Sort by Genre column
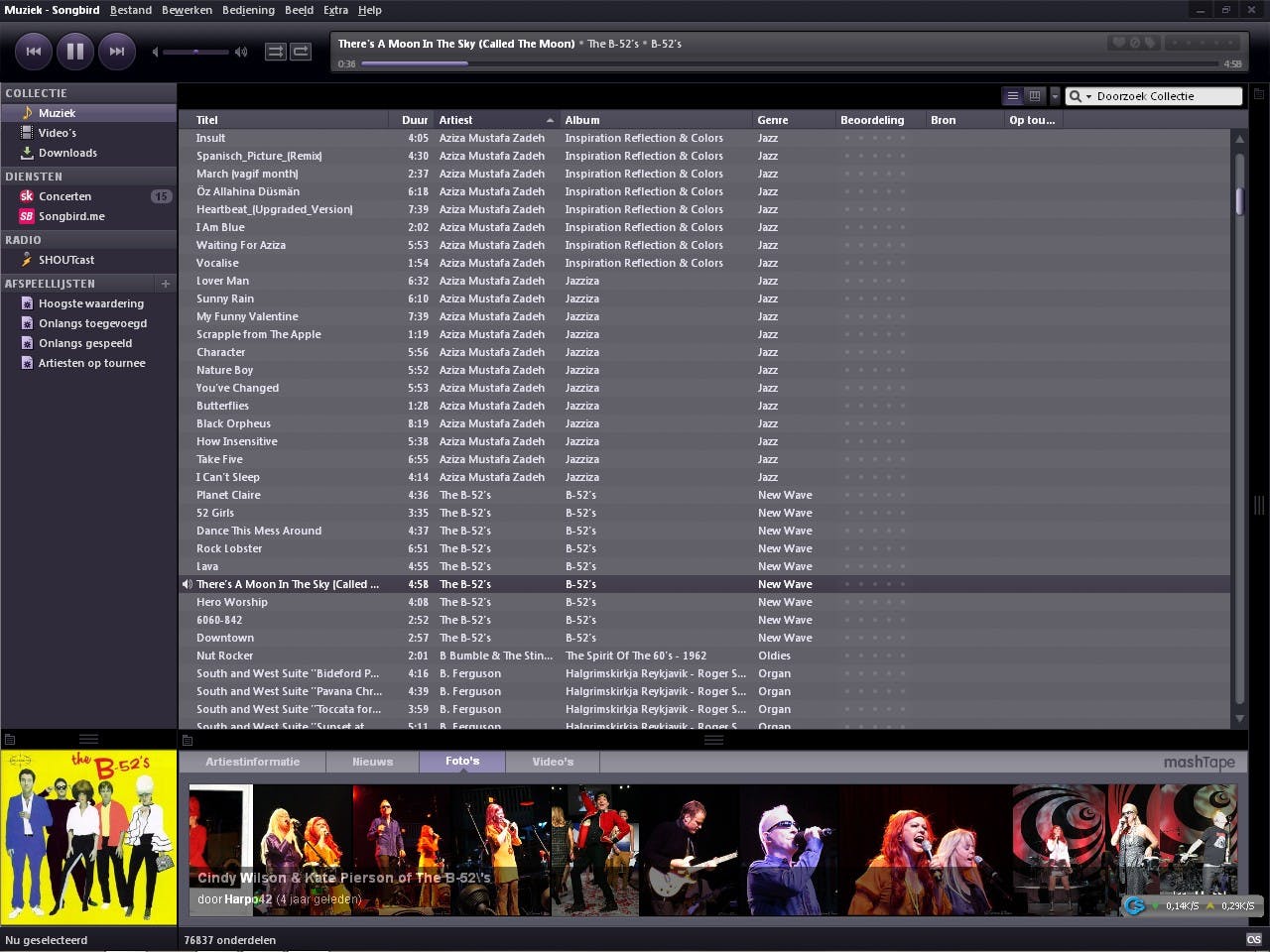 (x=794, y=120)
